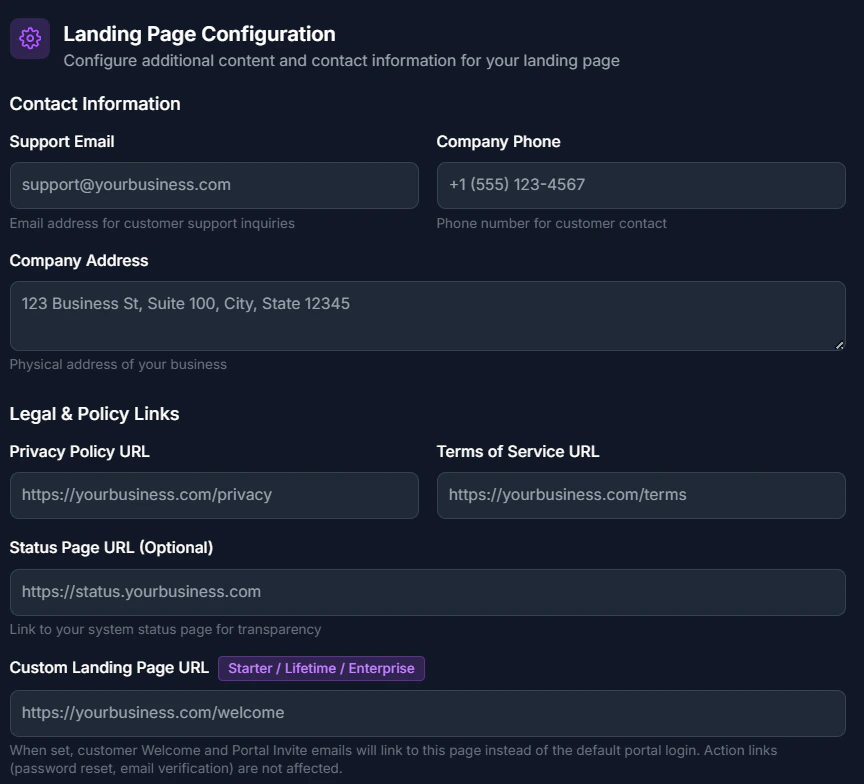864x784 pixels.
Task: Click the Welcome and Portal Invite helper text
Action: click(394, 750)
